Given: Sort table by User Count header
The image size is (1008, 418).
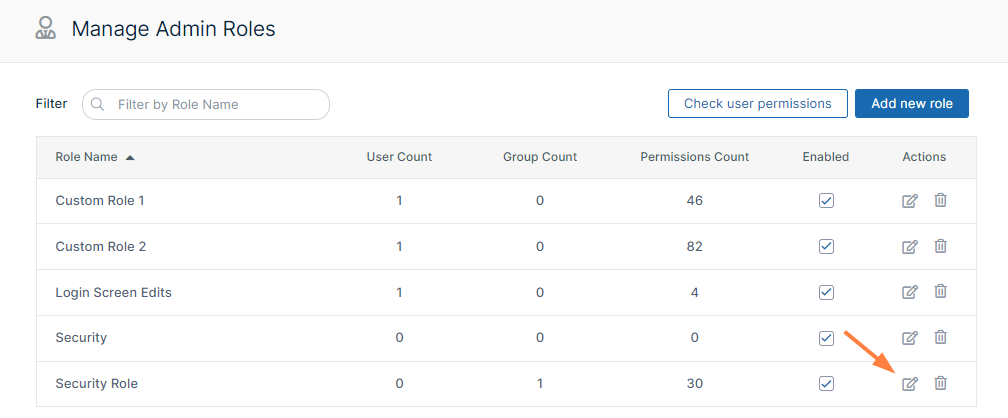Looking at the screenshot, I should tap(399, 157).
